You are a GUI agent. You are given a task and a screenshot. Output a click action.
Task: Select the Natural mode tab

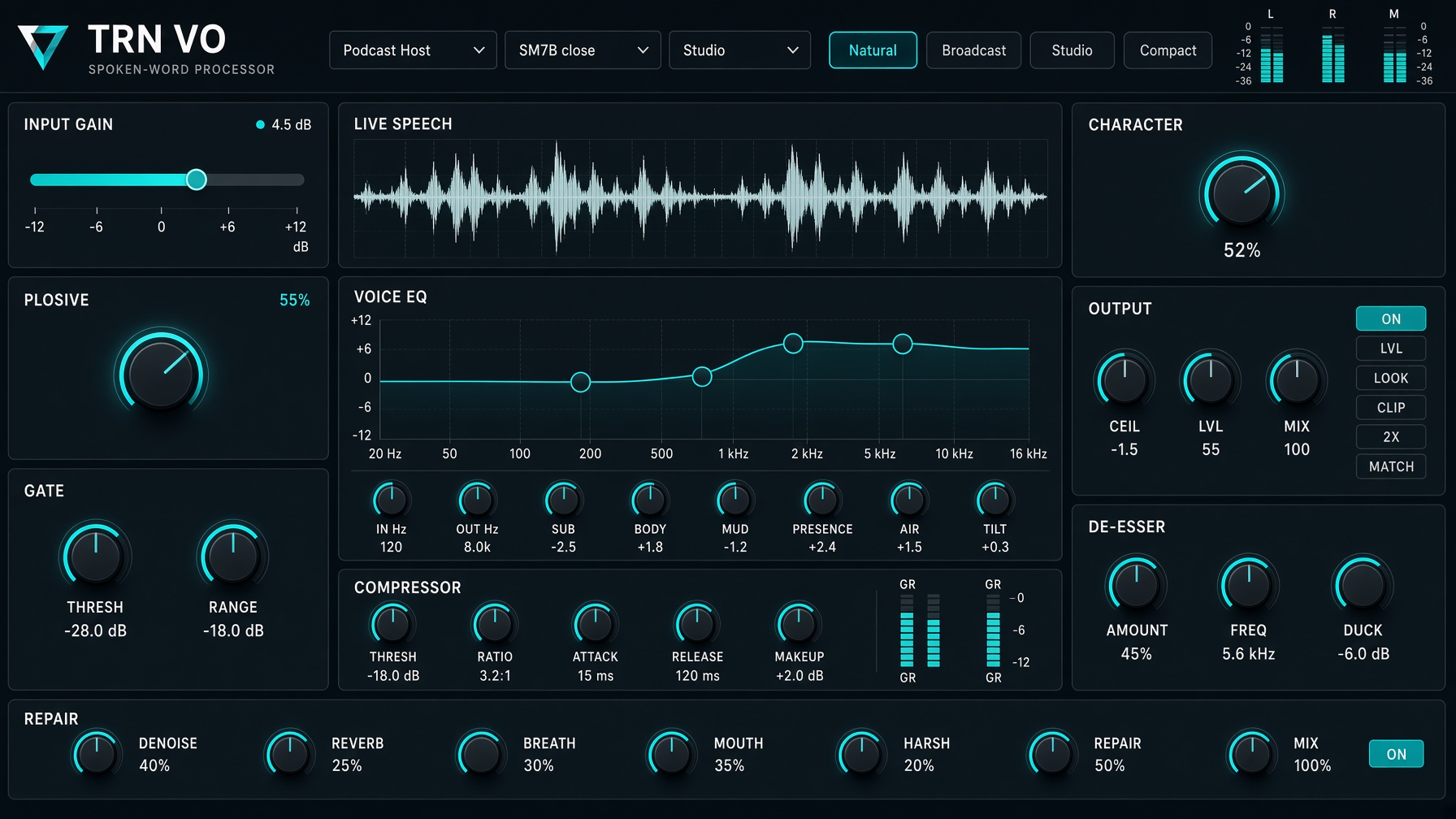tap(873, 50)
